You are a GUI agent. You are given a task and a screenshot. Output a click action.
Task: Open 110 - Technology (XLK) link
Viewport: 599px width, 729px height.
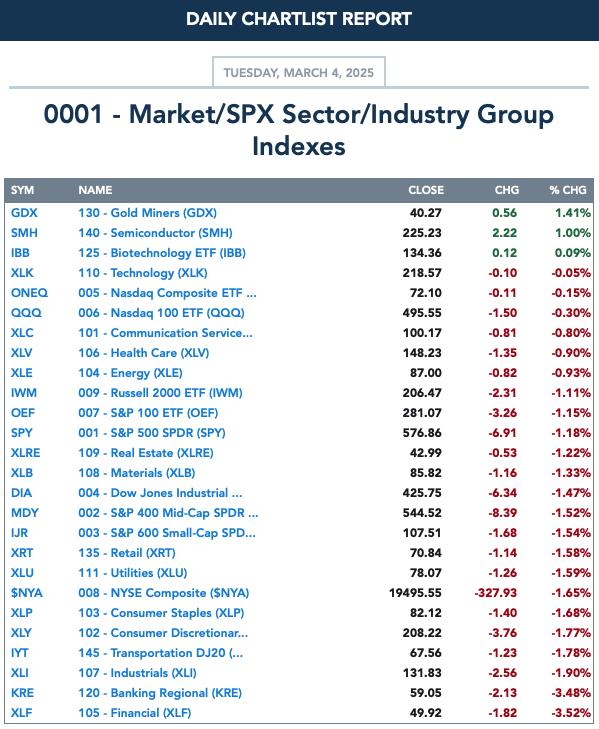coord(143,273)
